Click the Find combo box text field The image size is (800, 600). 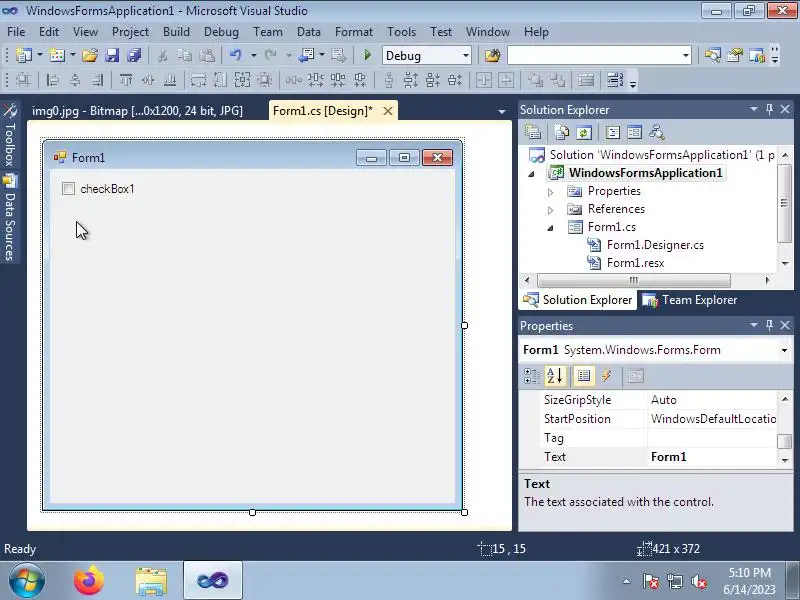593,56
